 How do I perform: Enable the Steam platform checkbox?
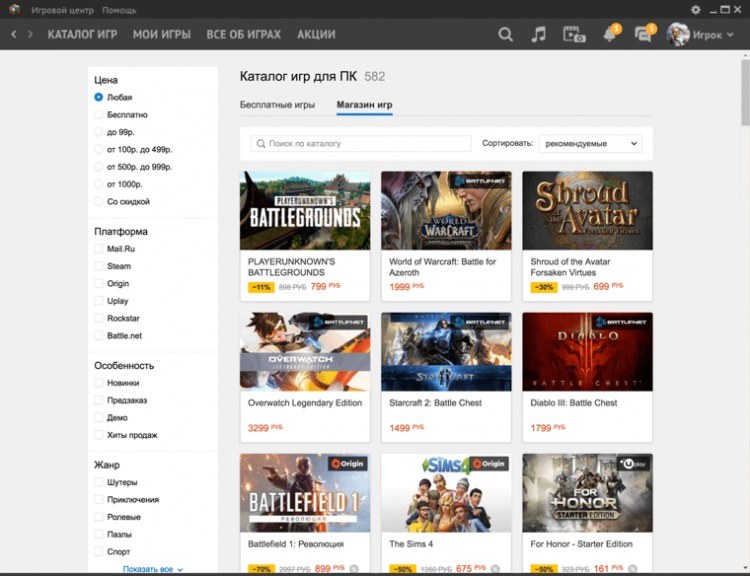coord(99,266)
